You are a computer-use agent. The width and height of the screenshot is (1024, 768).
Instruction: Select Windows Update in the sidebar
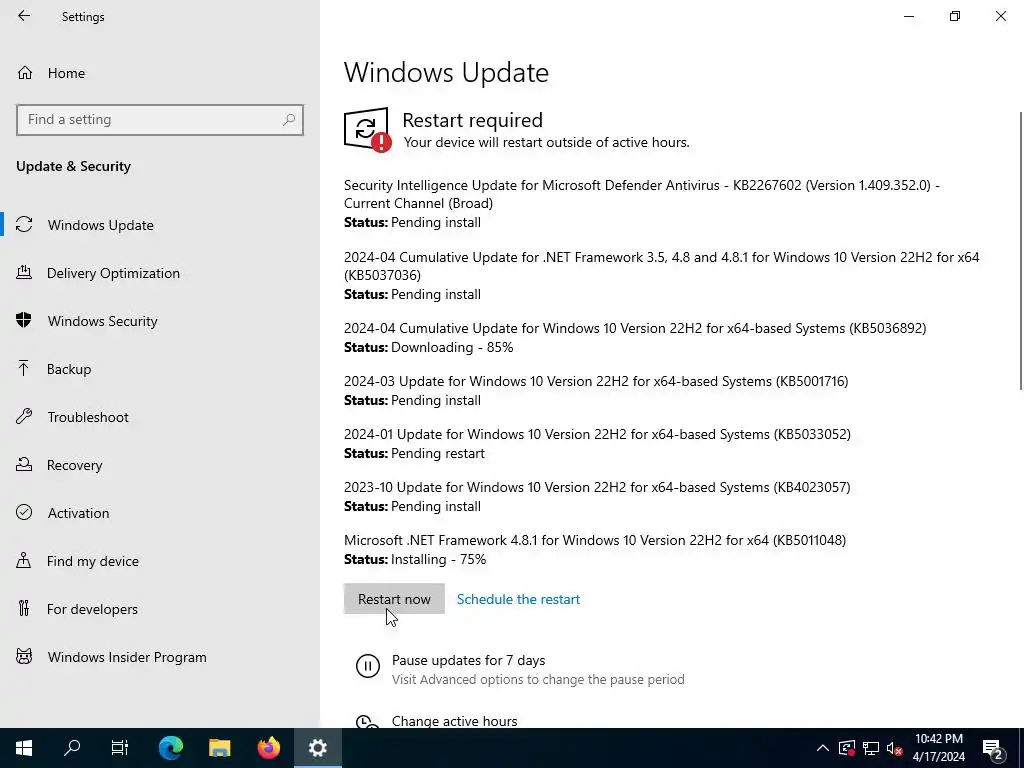tap(160, 225)
